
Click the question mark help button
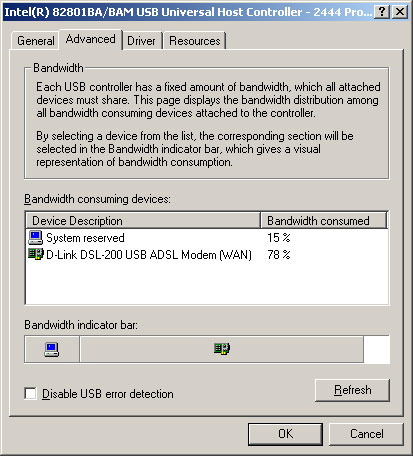click(x=382, y=12)
